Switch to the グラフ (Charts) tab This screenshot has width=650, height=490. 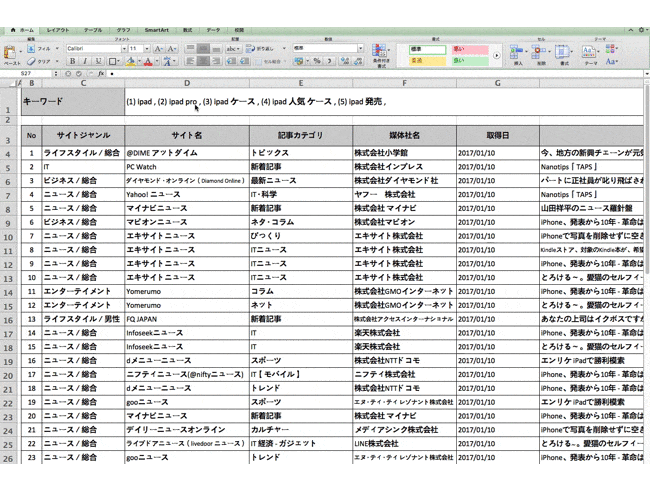click(x=123, y=30)
